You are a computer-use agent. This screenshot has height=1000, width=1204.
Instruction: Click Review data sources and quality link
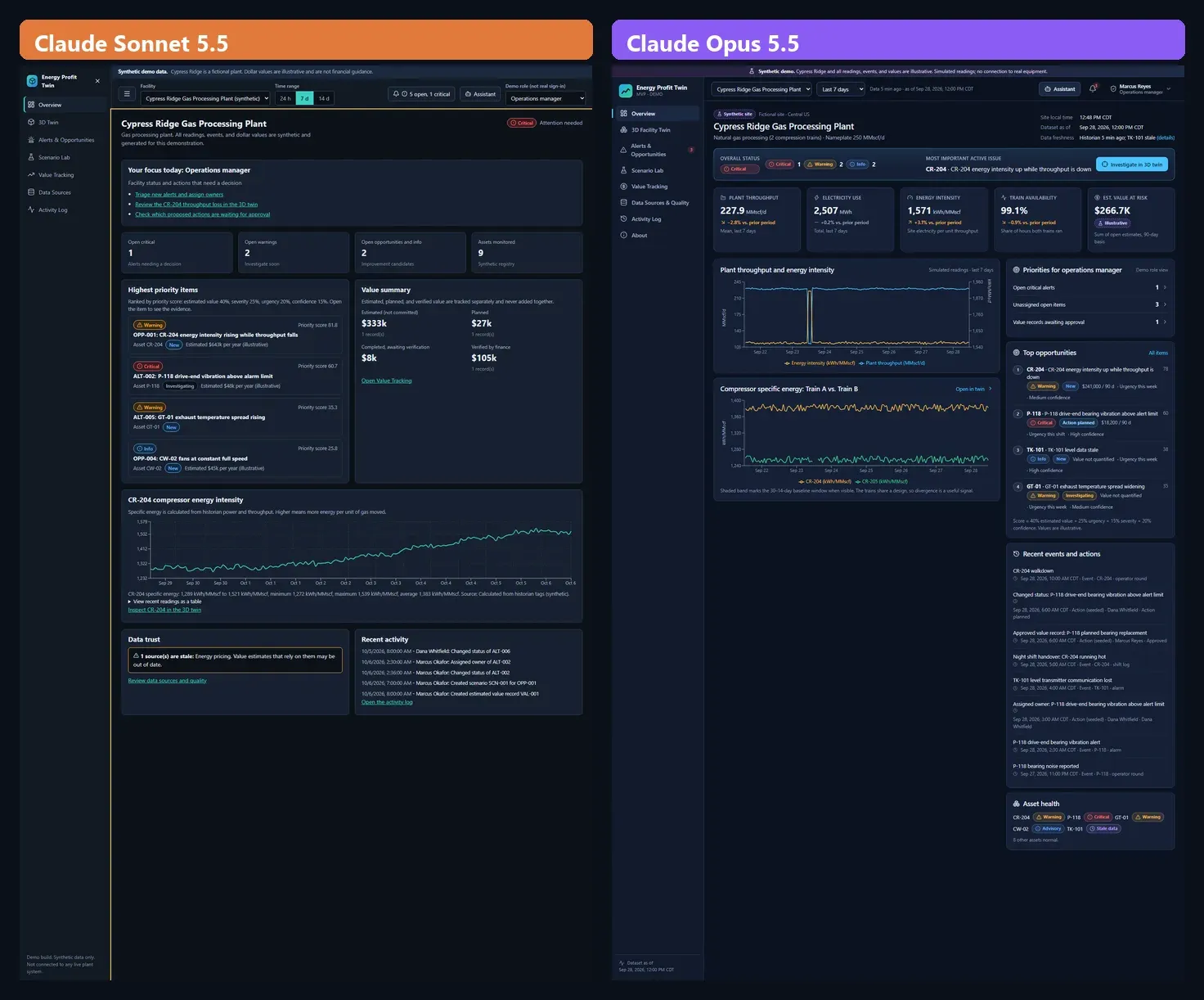tap(167, 681)
